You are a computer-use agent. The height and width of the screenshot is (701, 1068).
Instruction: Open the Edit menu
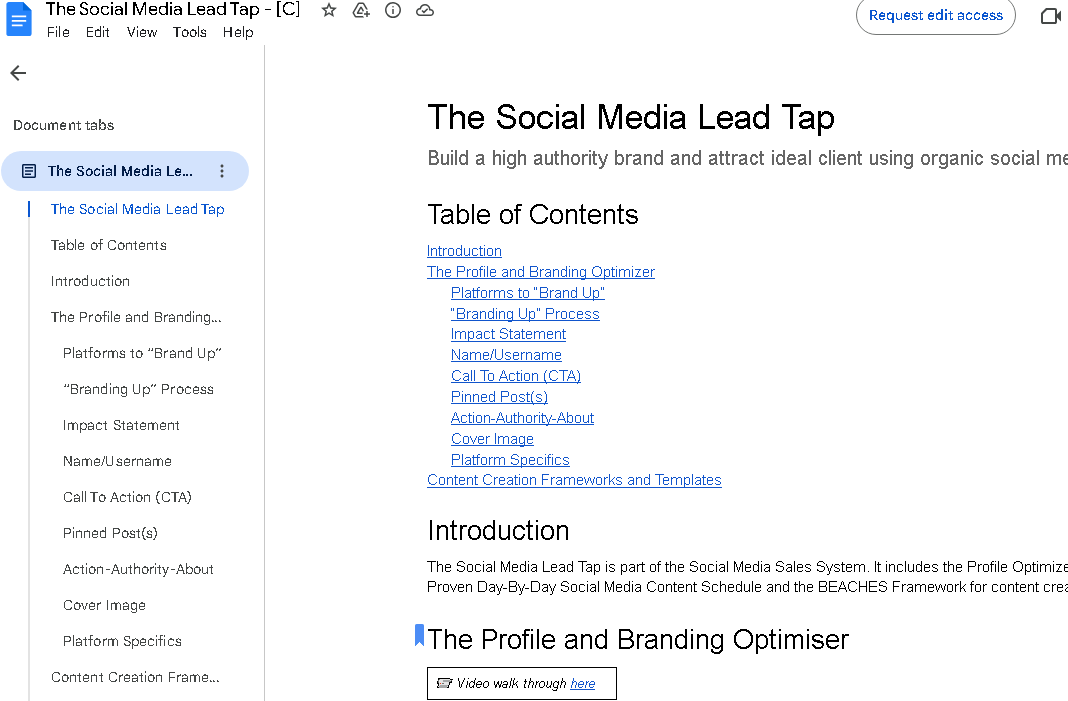click(97, 32)
